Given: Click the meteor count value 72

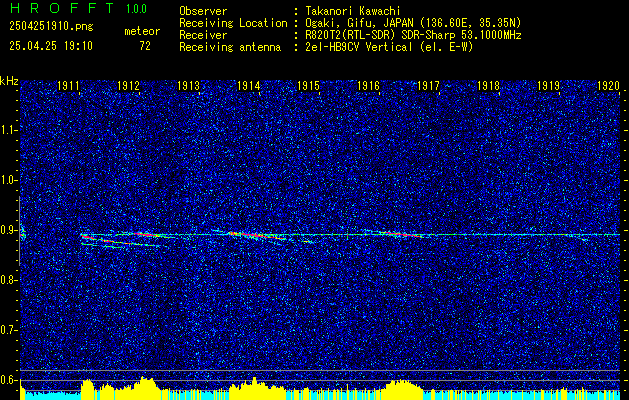Looking at the screenshot, I should coord(145,46).
